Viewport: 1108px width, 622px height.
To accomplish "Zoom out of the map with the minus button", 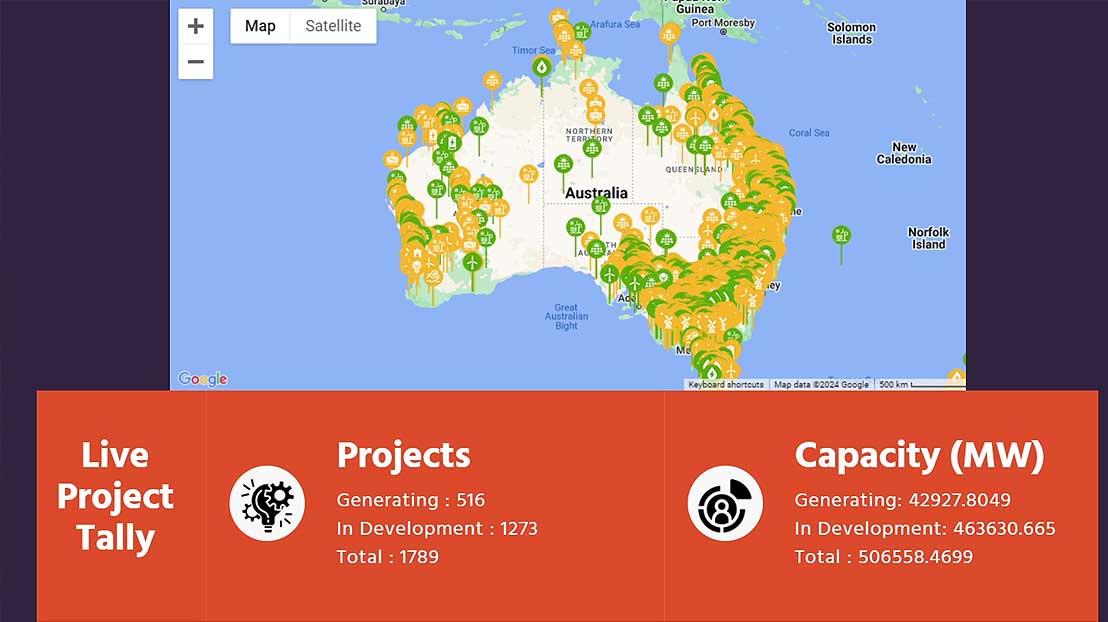I will point(196,61).
